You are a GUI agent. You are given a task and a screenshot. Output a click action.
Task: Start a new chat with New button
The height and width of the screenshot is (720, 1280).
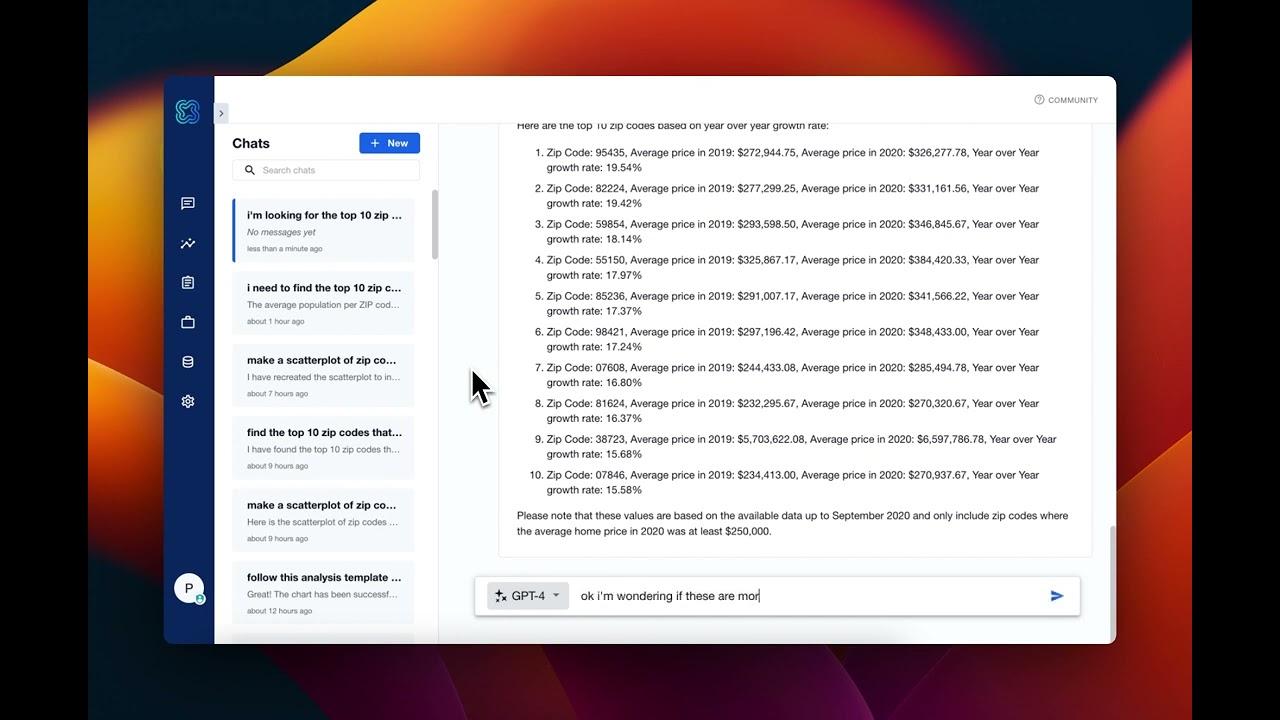[389, 143]
